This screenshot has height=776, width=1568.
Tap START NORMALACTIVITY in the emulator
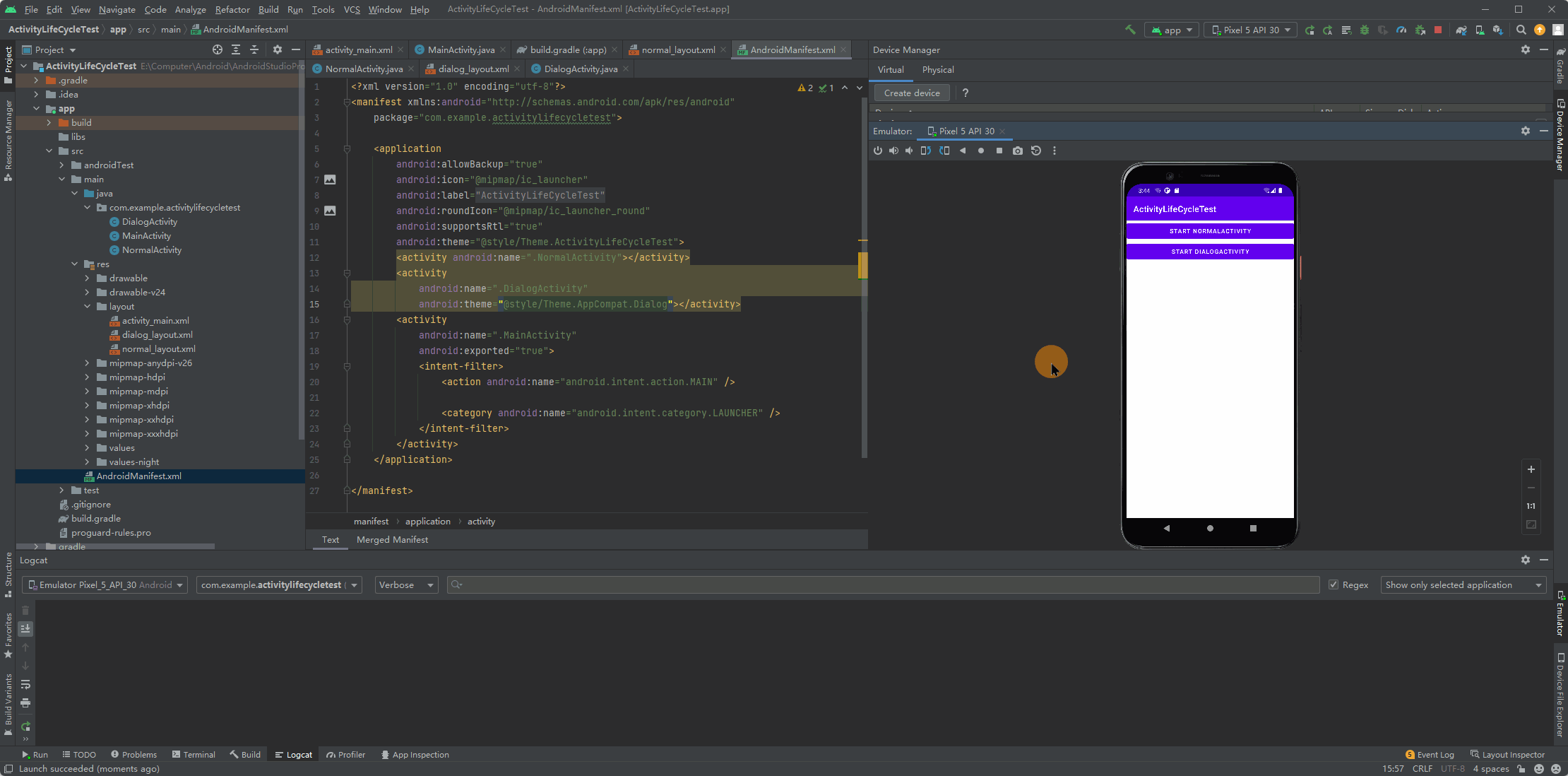1209,231
